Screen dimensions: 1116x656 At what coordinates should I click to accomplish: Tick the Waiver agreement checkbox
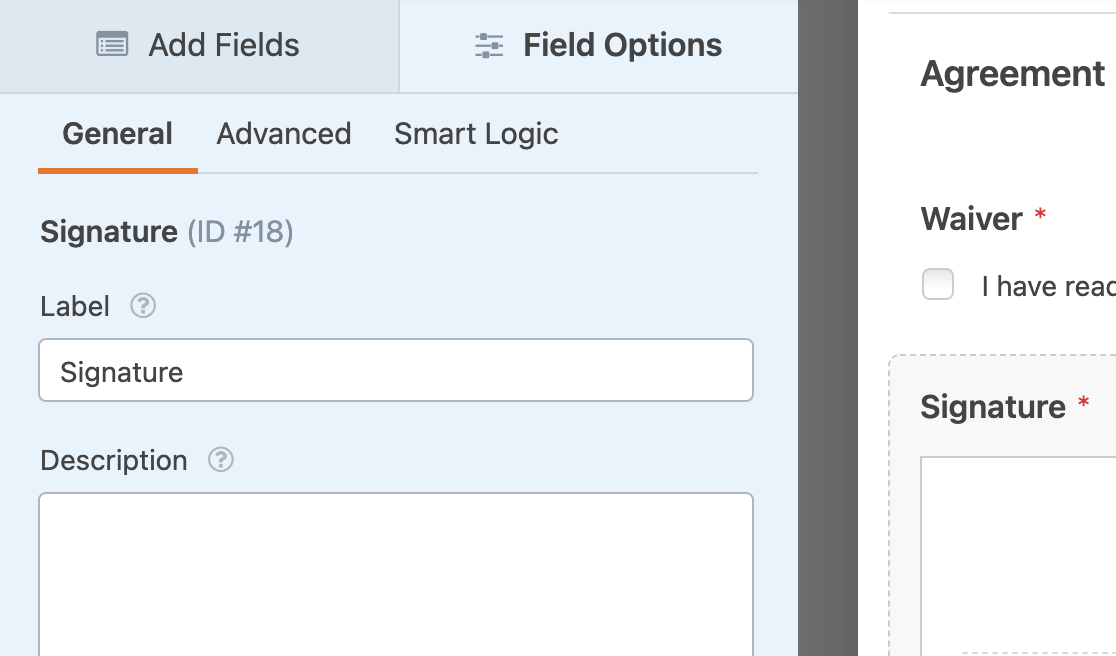937,285
